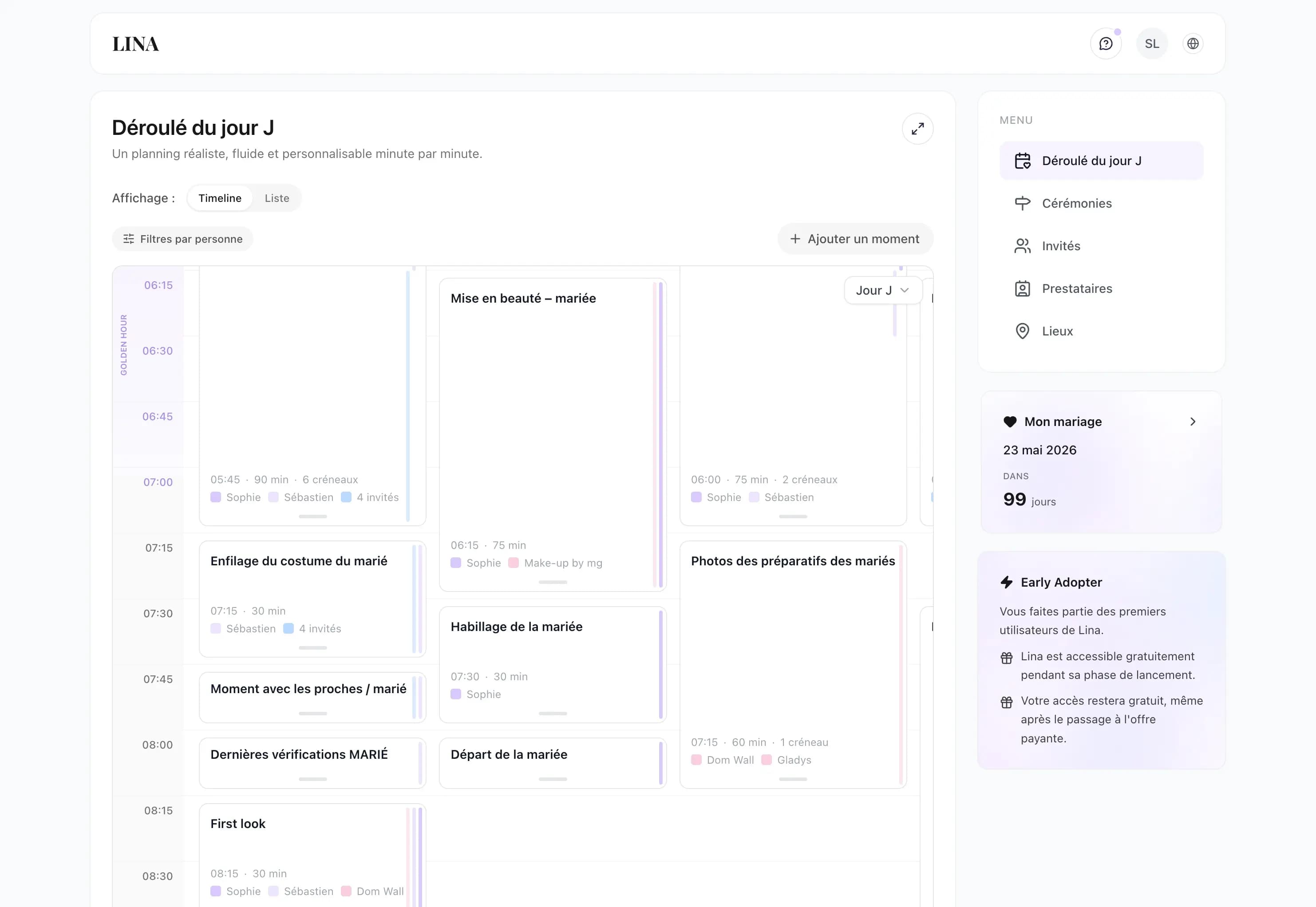Screen dimensions: 1316x907
Task: Select the Timeline display option
Action: tap(220, 198)
